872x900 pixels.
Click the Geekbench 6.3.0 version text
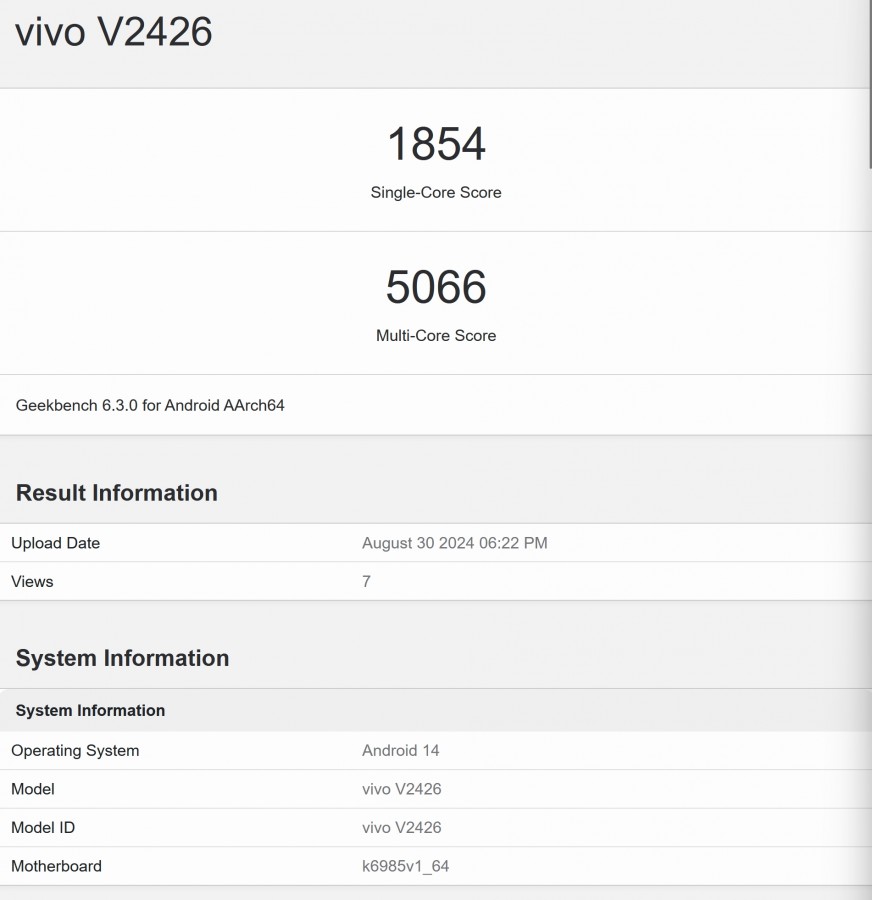coord(150,405)
